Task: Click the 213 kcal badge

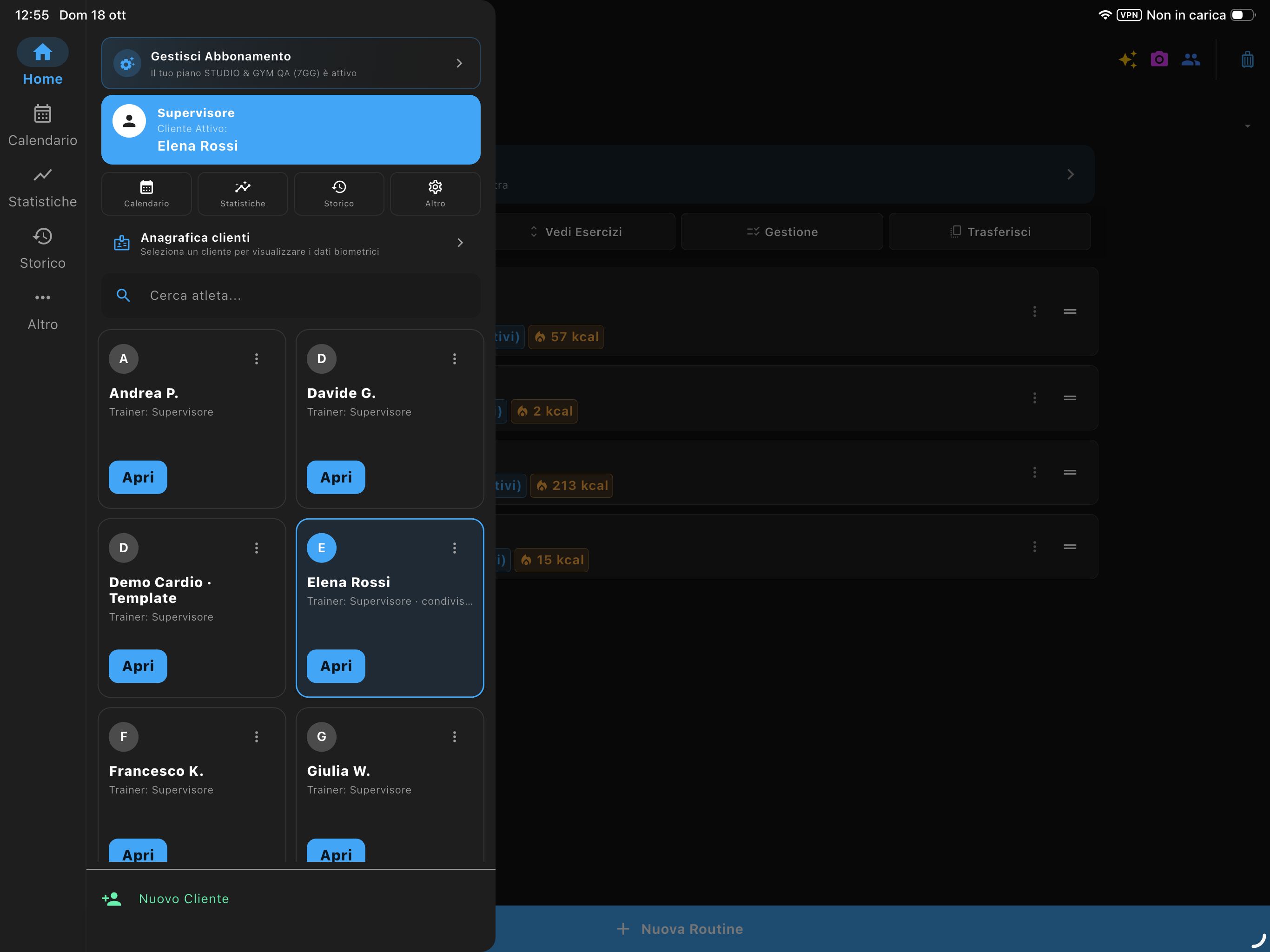Action: coord(571,486)
